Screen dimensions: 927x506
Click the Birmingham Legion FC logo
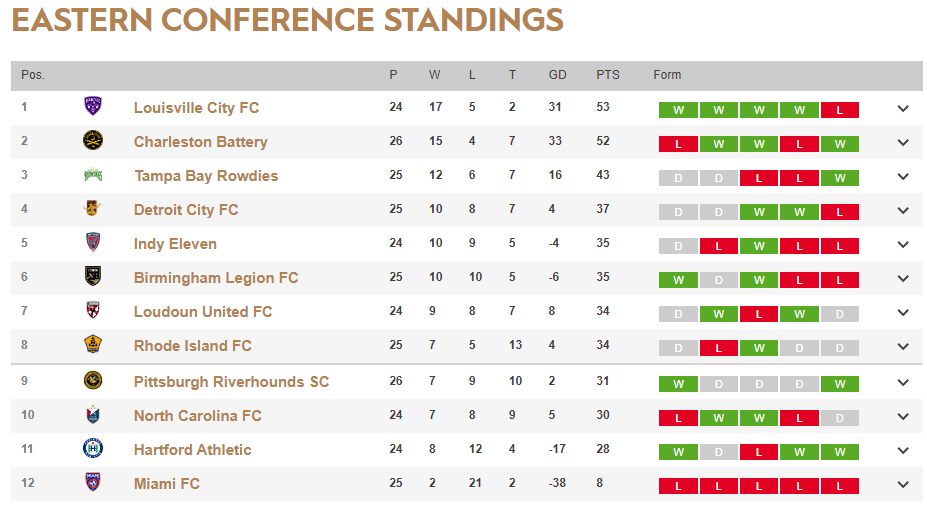click(x=93, y=277)
